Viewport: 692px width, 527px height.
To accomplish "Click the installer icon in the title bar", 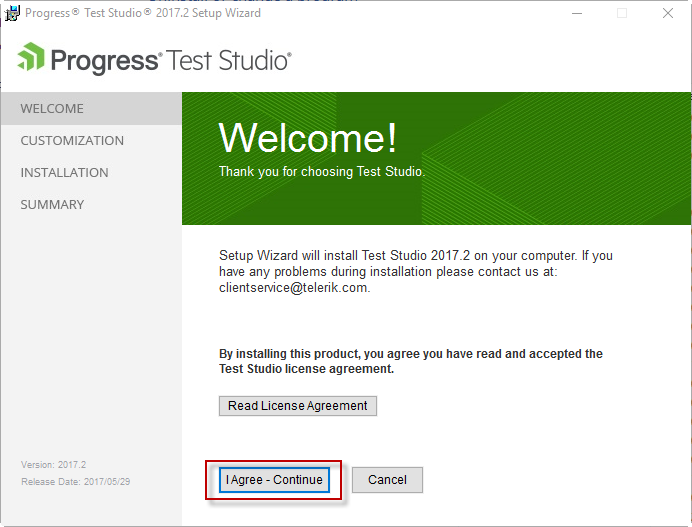I will (x=12, y=13).
